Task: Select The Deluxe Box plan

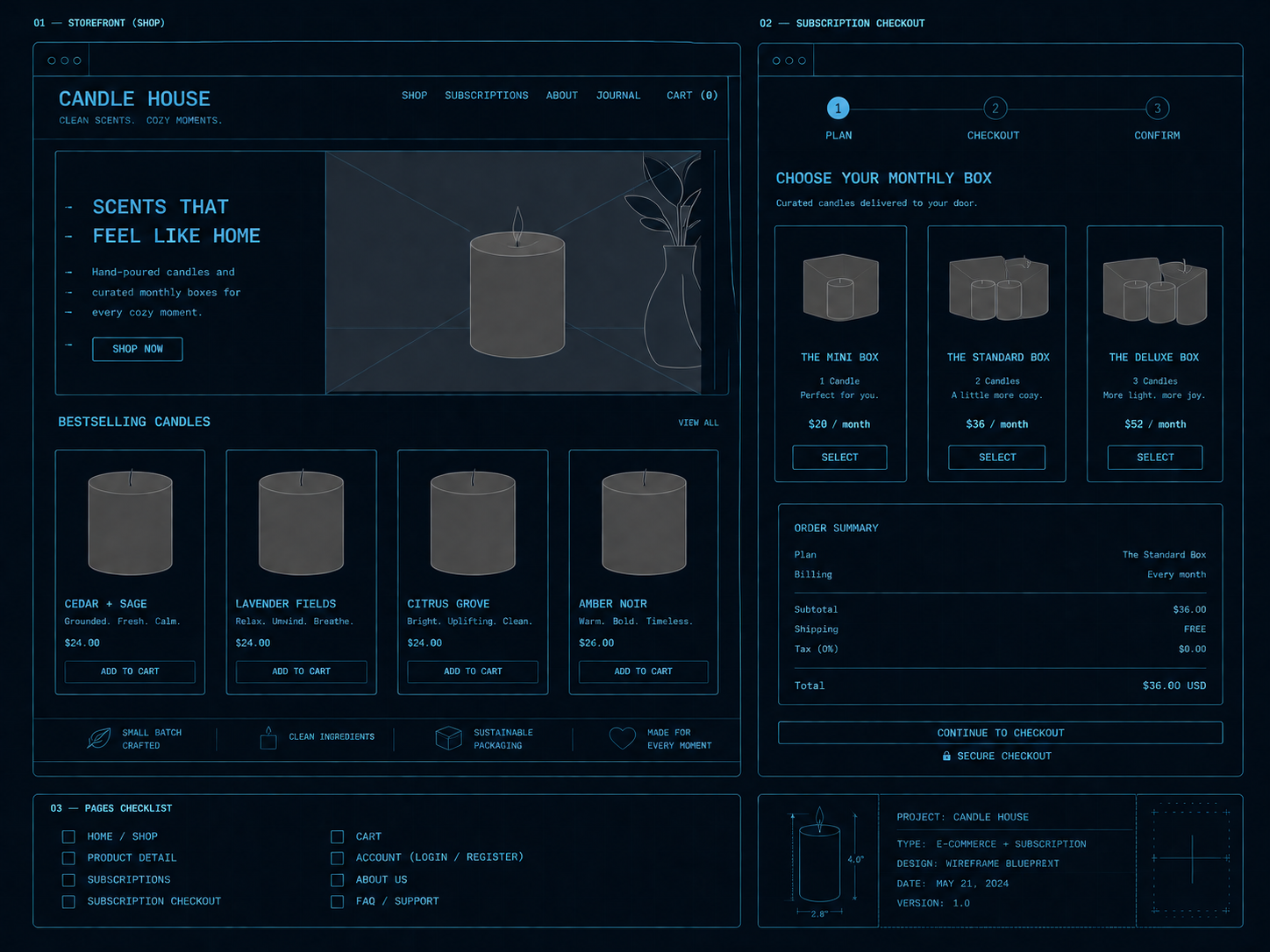Action: tap(1155, 458)
